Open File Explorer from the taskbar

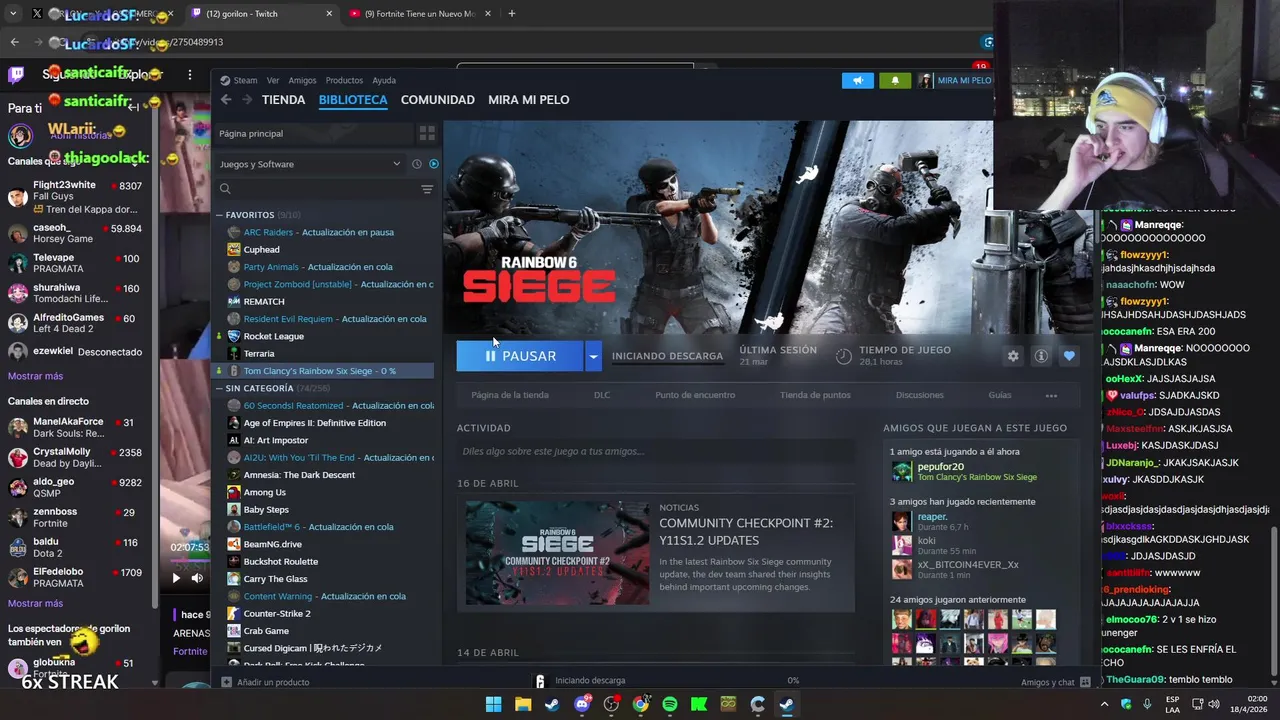[x=523, y=704]
